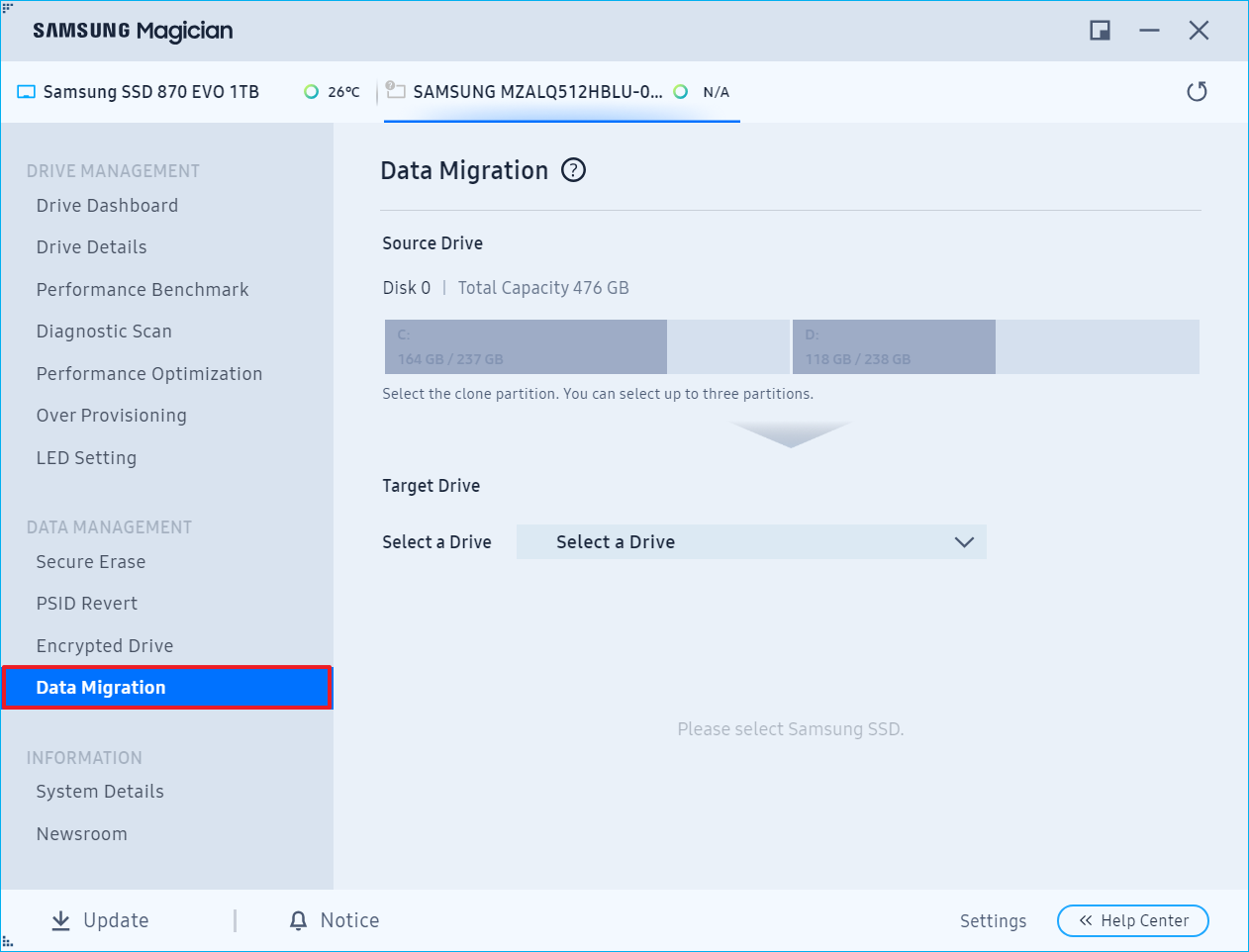
Task: Click the Notice bell icon
Action: tap(298, 920)
